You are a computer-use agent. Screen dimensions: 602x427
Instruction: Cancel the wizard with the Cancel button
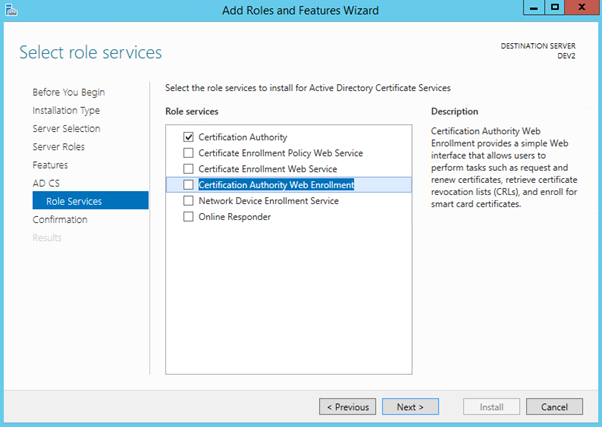click(554, 407)
